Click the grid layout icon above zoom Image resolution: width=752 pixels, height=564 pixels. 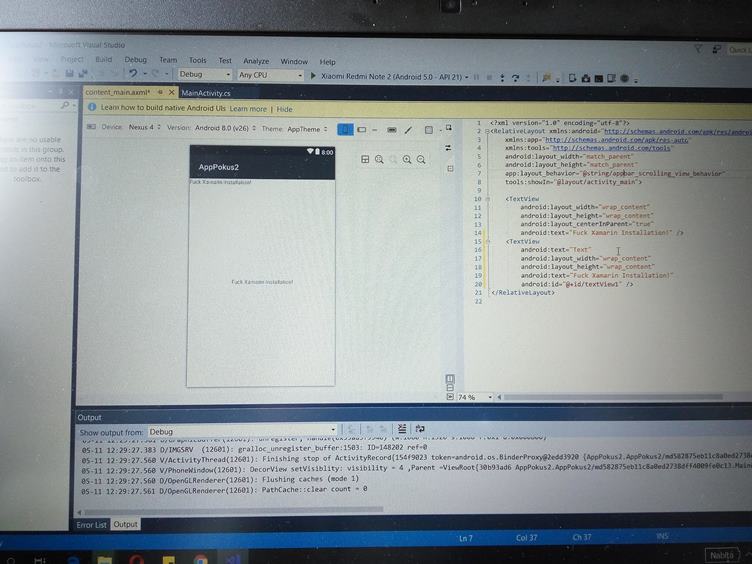(365, 159)
